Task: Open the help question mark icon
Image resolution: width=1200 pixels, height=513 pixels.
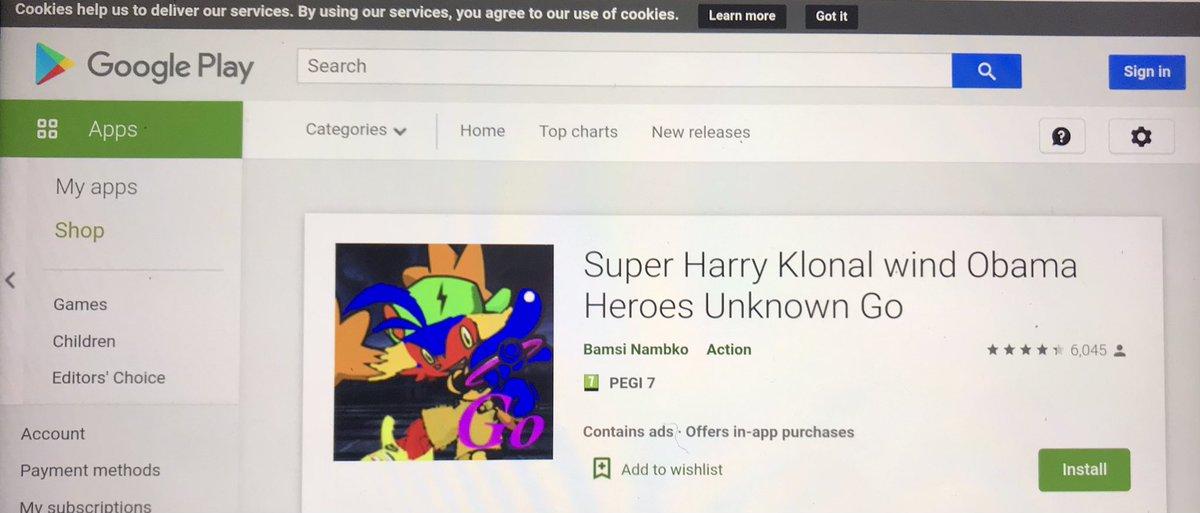Action: point(1062,136)
